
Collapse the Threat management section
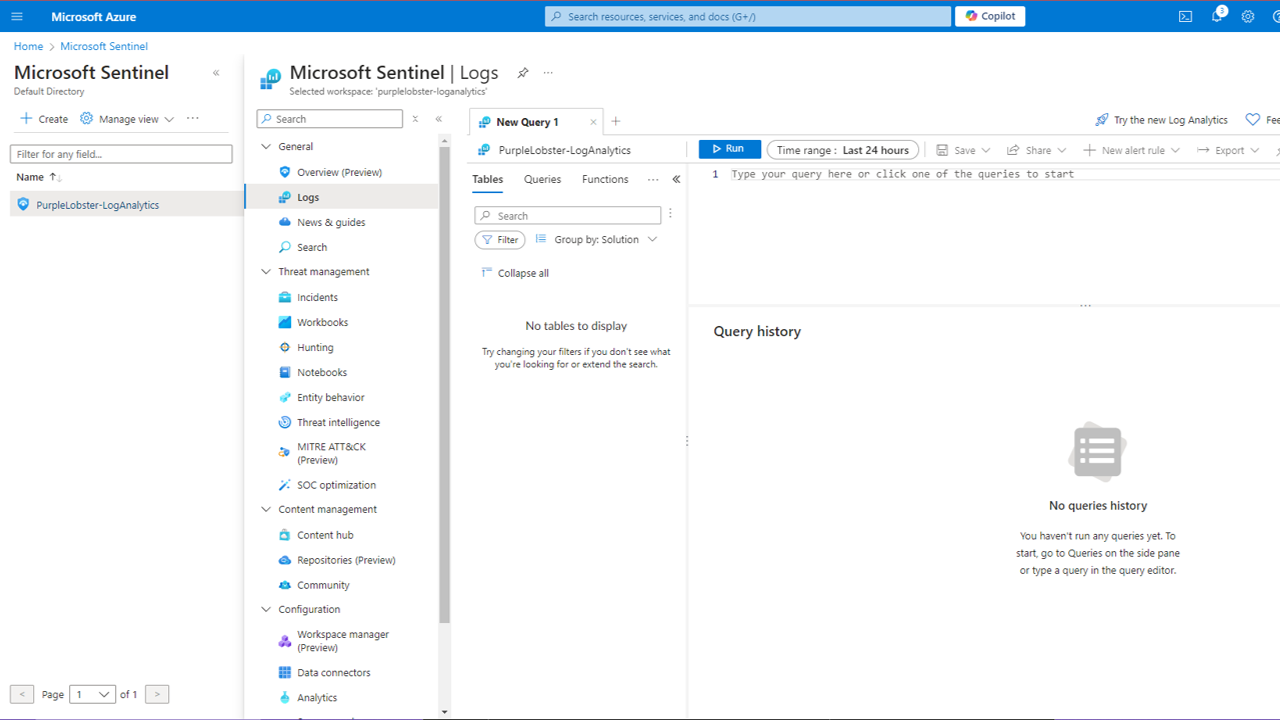coord(266,272)
